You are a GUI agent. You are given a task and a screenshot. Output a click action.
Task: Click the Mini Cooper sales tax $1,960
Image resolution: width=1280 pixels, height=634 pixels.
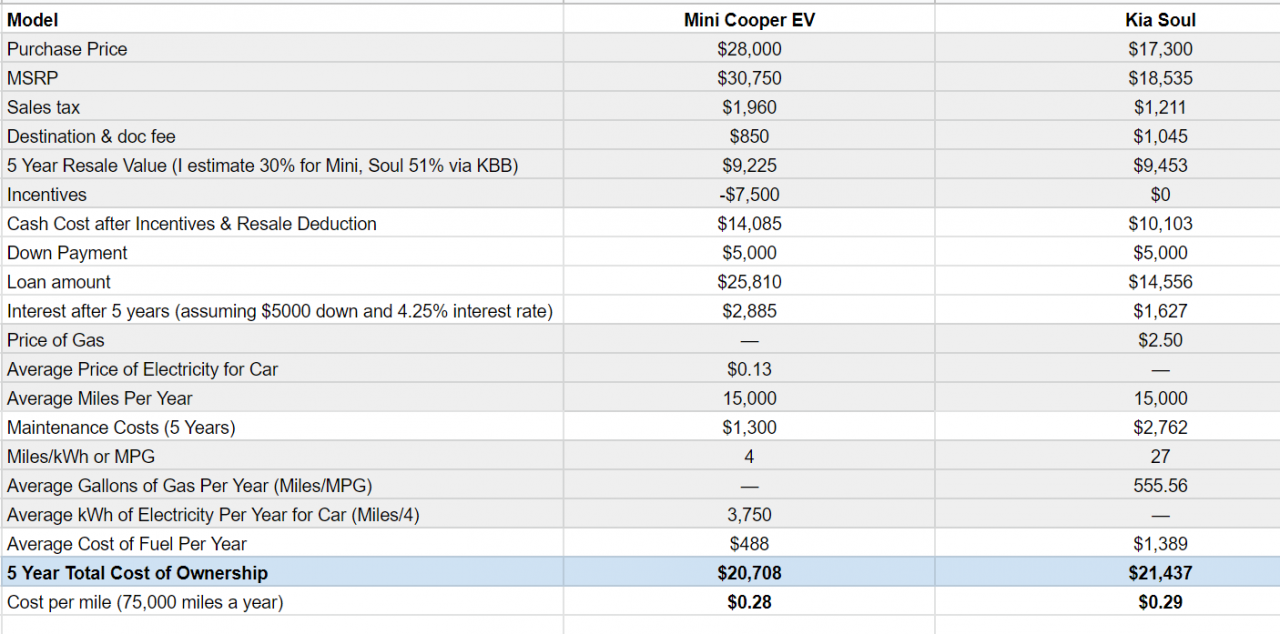[749, 107]
